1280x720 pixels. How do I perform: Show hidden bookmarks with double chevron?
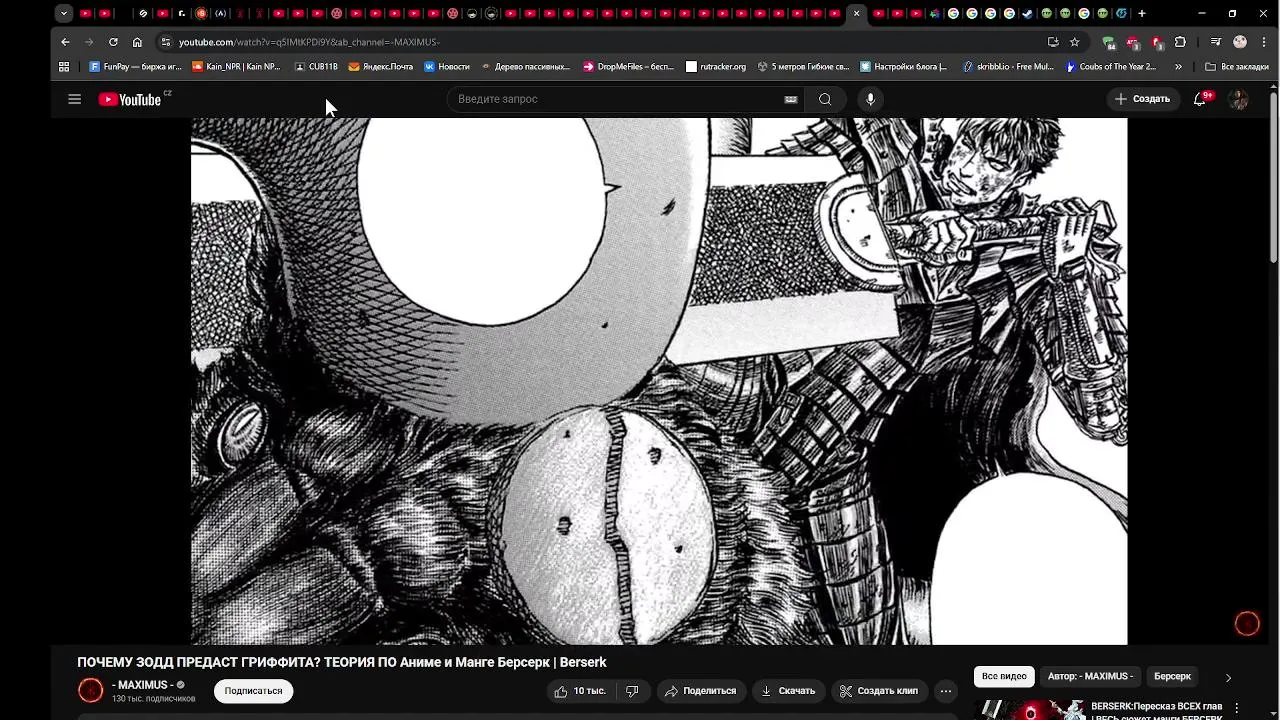(x=1178, y=67)
